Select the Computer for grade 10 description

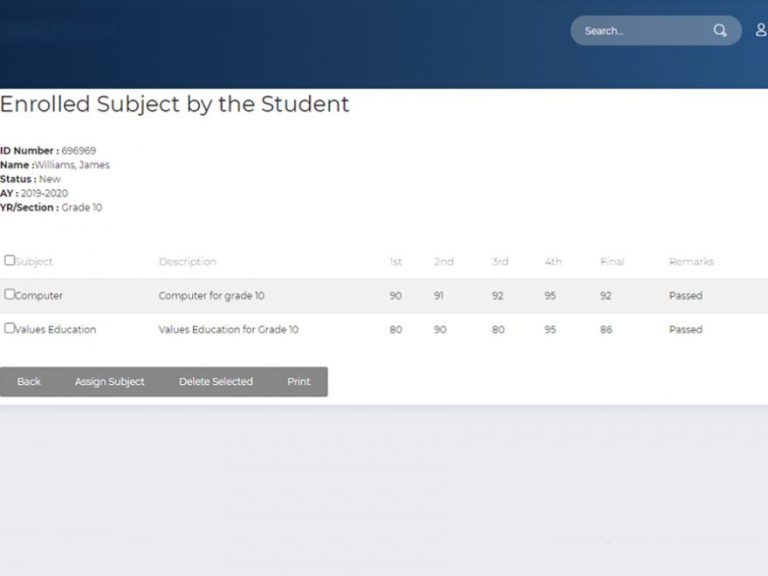[211, 296]
